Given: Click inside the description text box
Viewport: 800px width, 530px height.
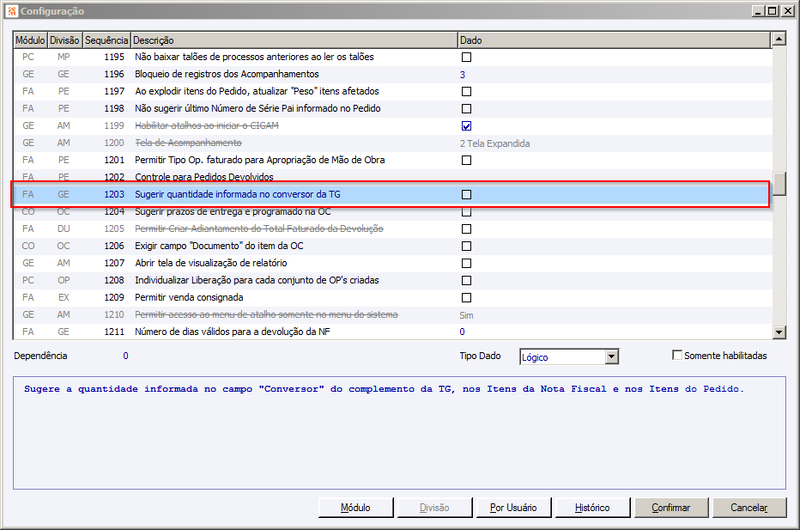Looking at the screenshot, I should [399, 433].
